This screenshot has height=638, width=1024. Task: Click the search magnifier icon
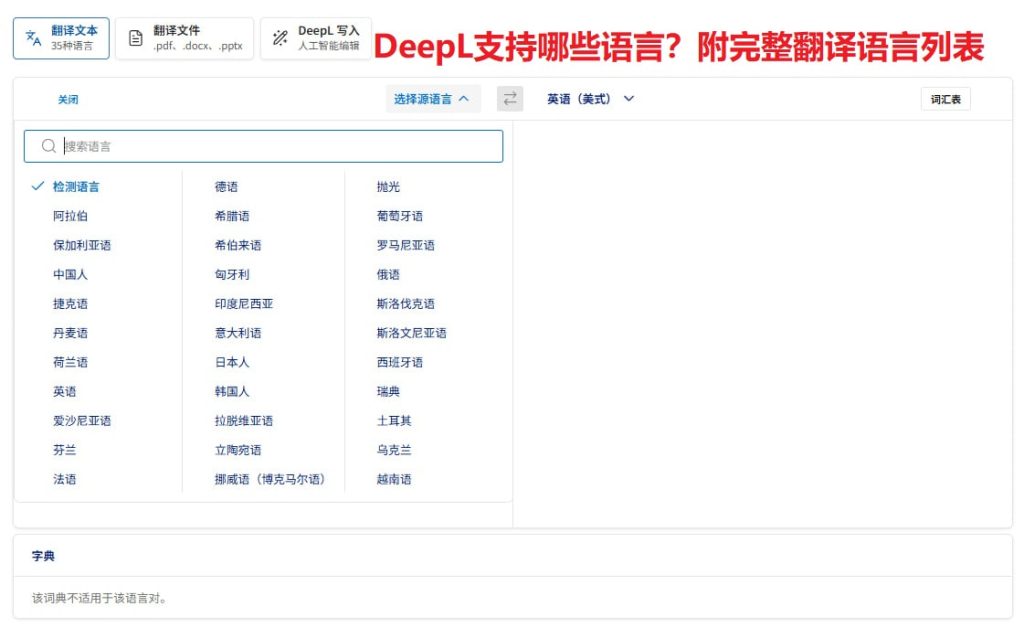[48, 146]
